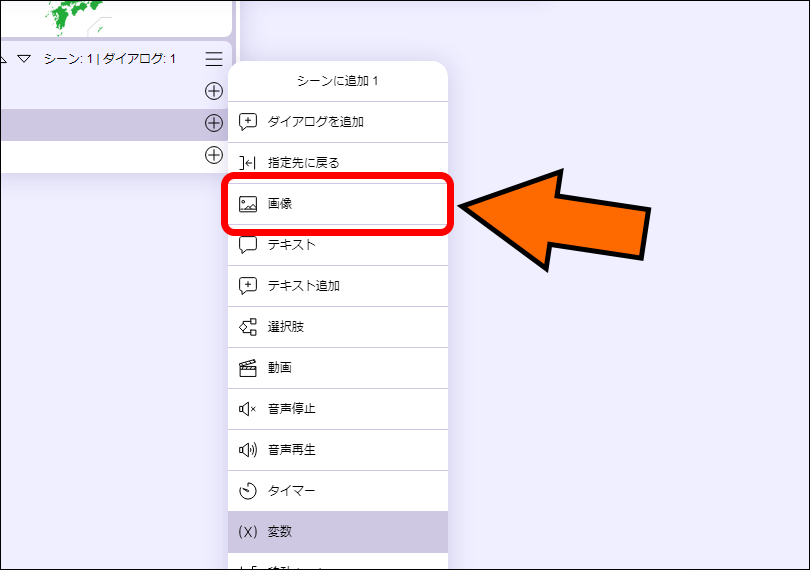The width and height of the screenshot is (810, 570).
Task: Click the plus button on third row
Action: coord(214,155)
